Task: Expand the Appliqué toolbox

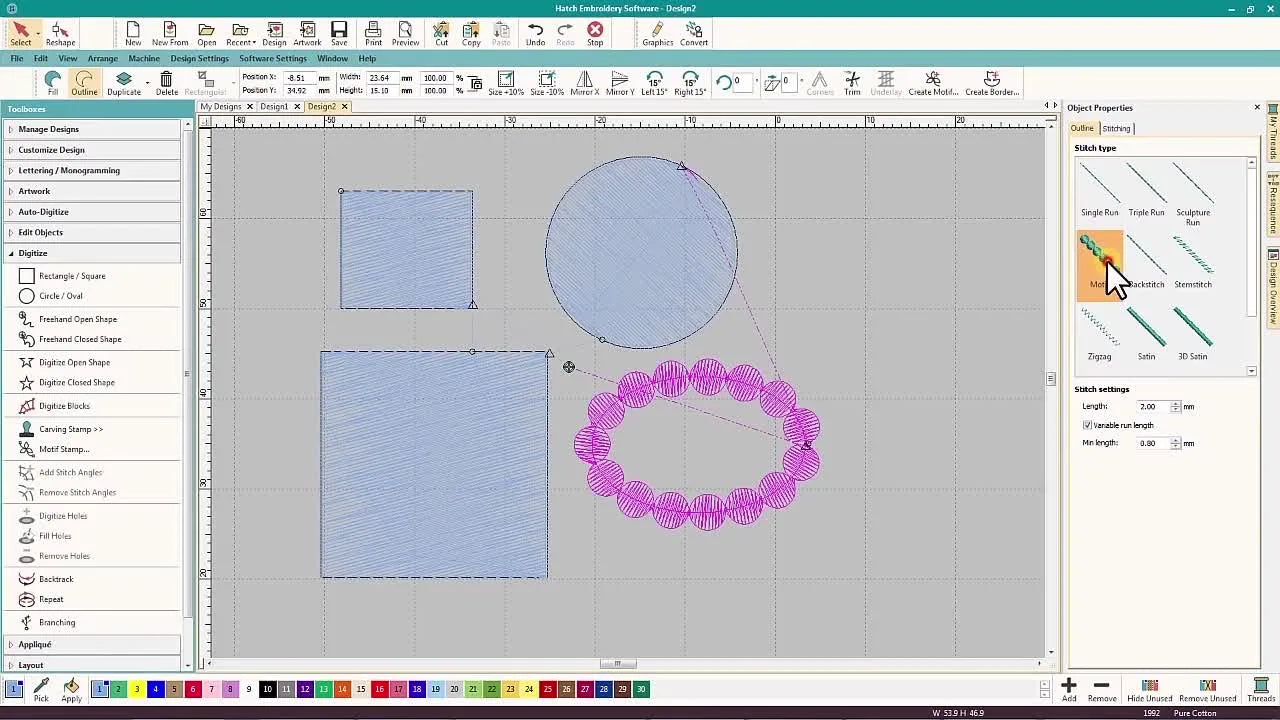Action: click(x=94, y=645)
